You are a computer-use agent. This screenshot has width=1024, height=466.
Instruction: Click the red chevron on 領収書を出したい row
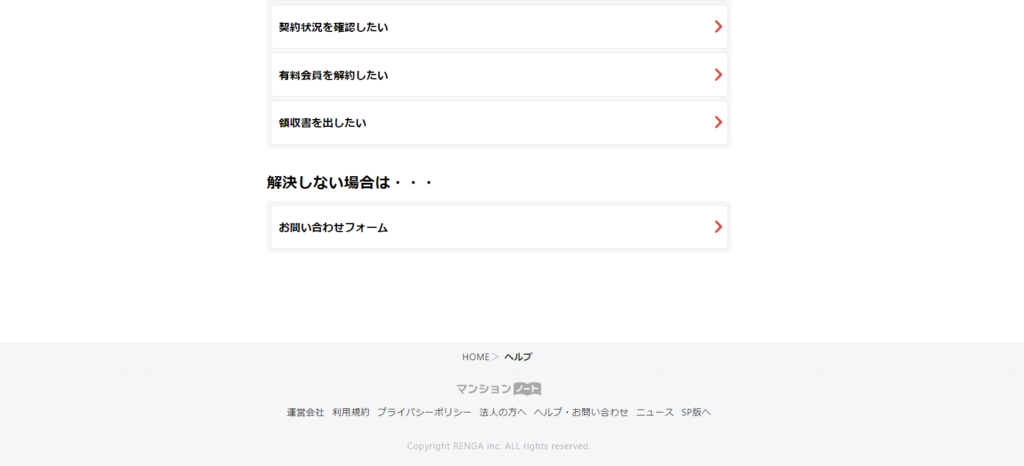point(718,122)
